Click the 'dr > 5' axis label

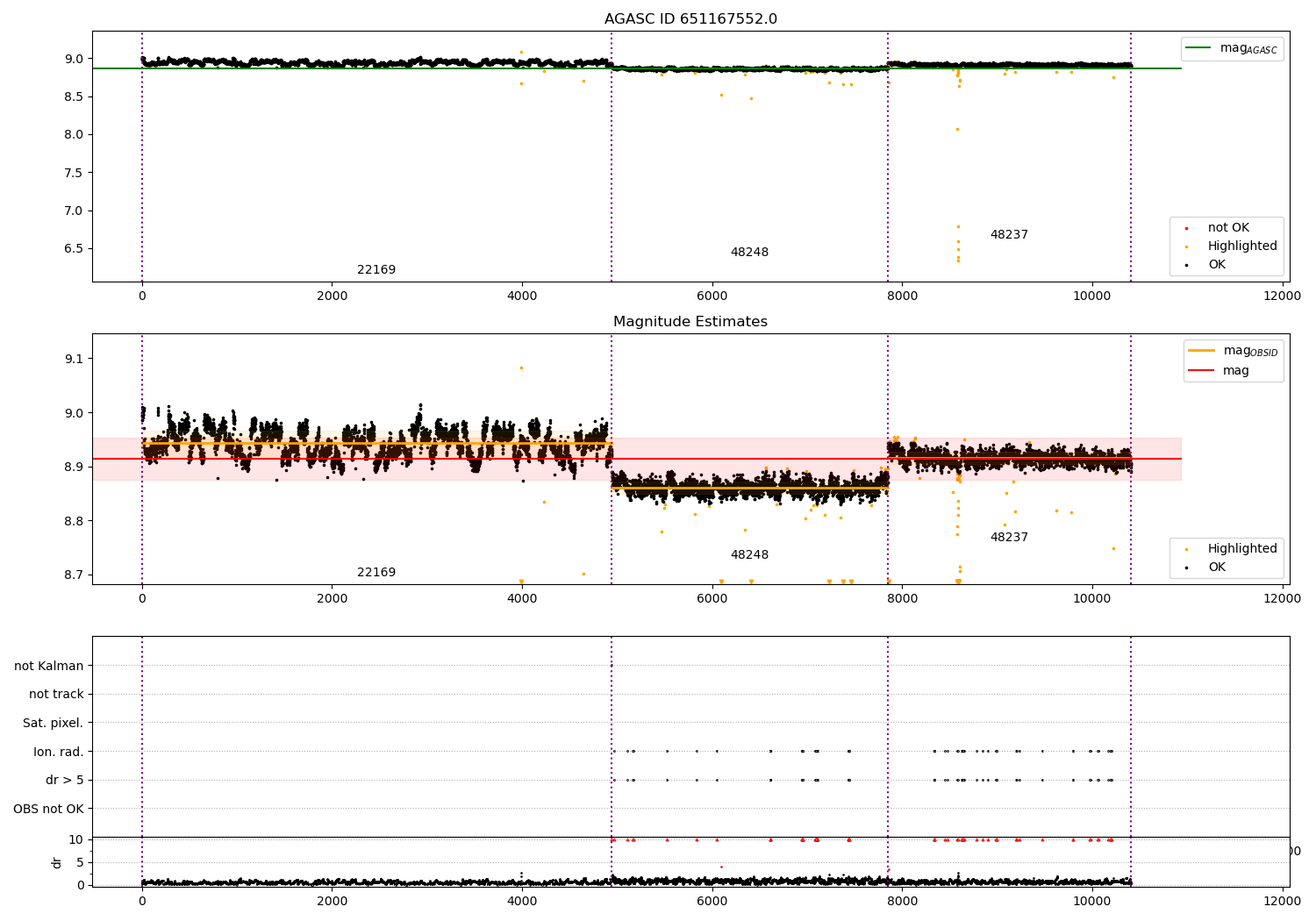[x=65, y=780]
